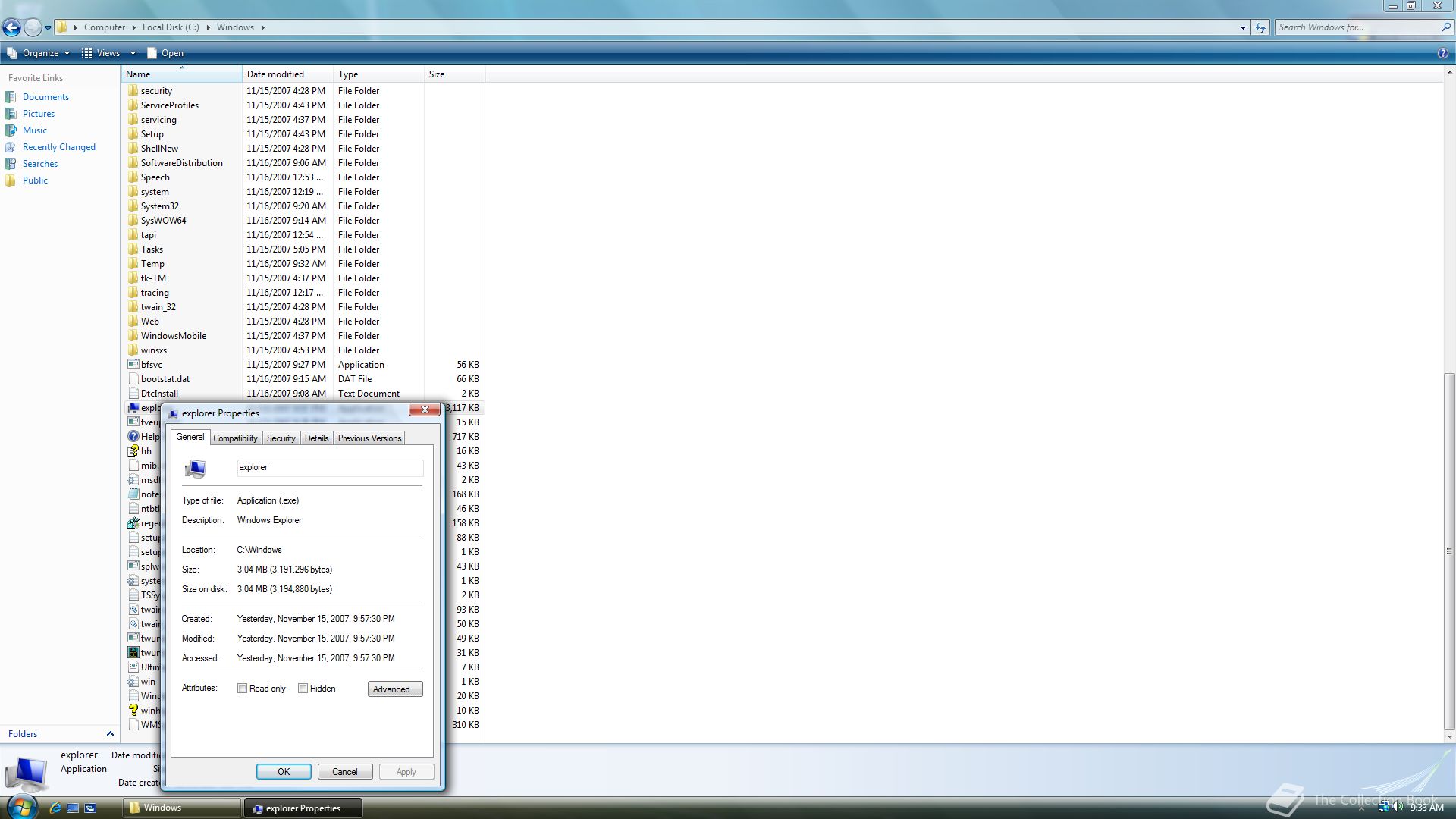Screen dimensions: 1456x819
Task: Open Public folder in Favorite Links
Action: [x=35, y=180]
